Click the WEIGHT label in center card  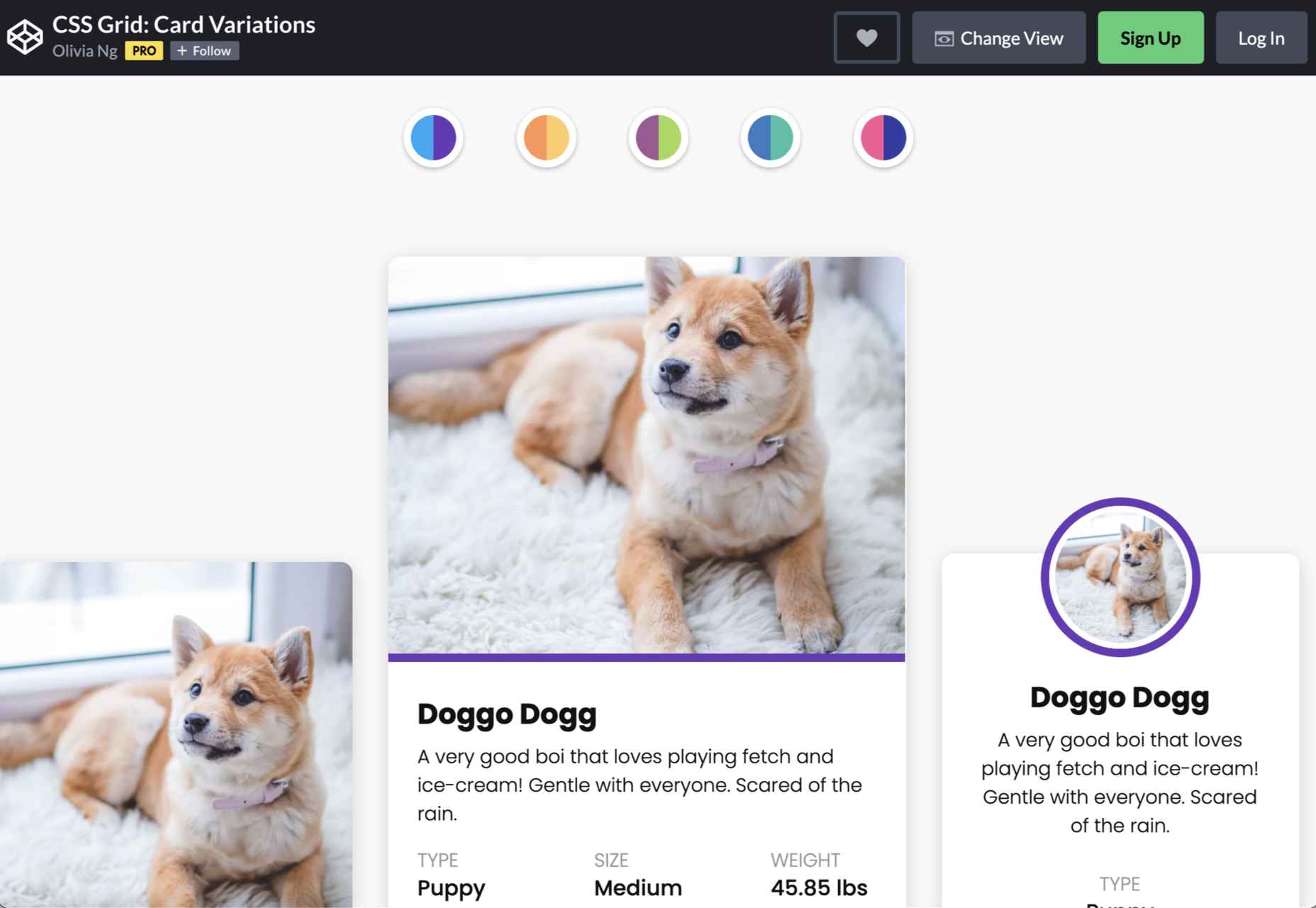(805, 860)
